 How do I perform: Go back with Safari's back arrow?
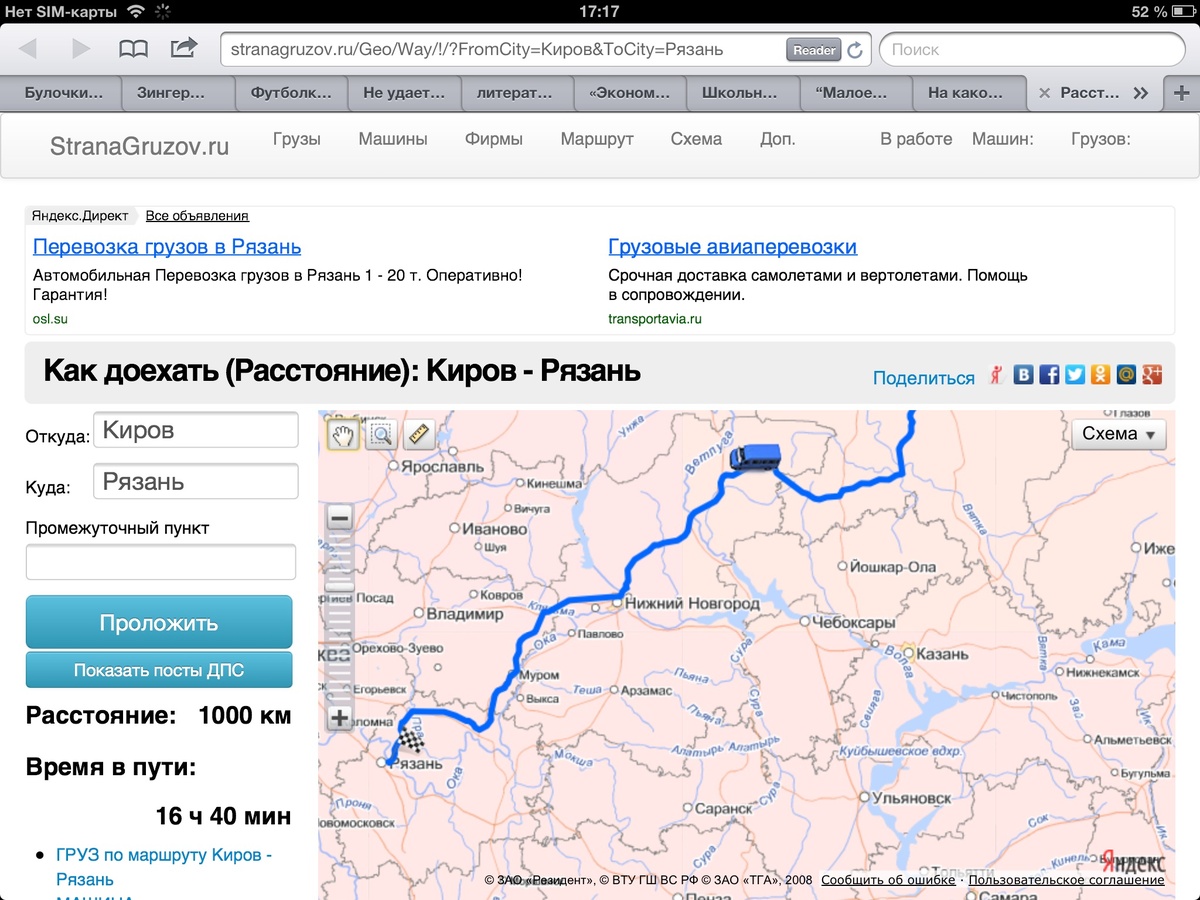click(28, 48)
